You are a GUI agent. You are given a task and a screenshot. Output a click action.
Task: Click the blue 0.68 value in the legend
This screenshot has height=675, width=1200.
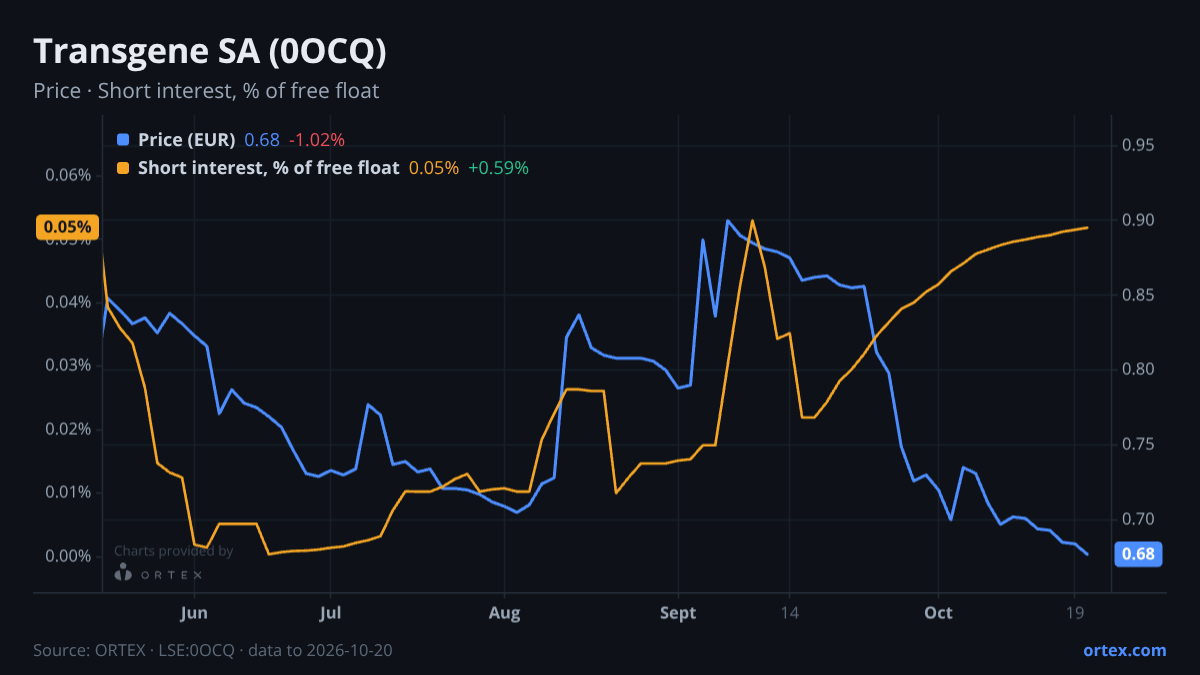[262, 140]
